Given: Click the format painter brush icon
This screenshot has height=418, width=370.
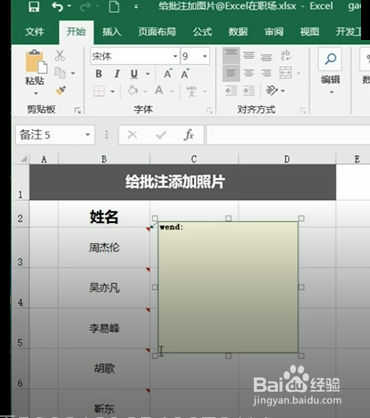Looking at the screenshot, I should 61,90.
